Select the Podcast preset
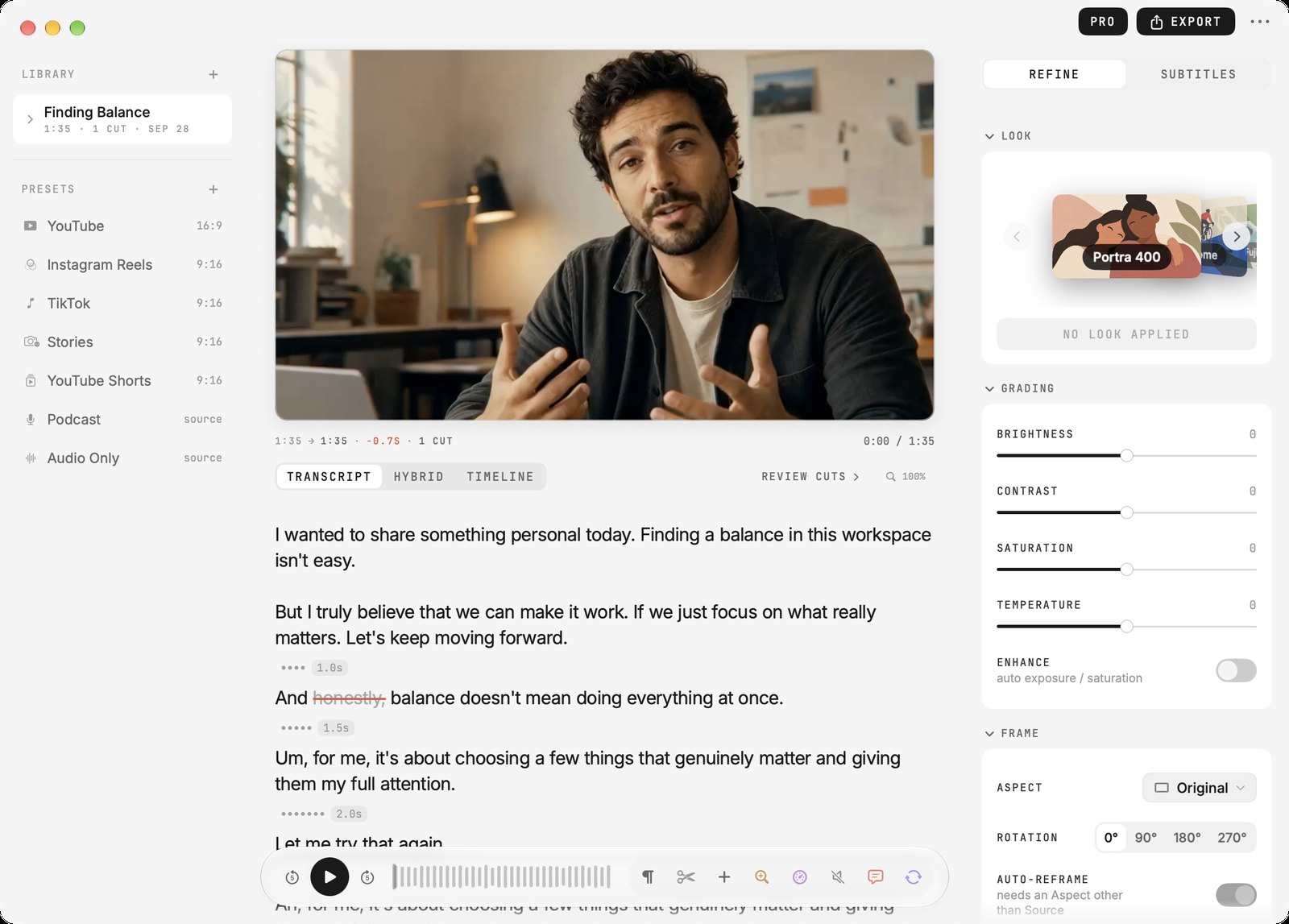This screenshot has height=924, width=1289. click(x=122, y=420)
